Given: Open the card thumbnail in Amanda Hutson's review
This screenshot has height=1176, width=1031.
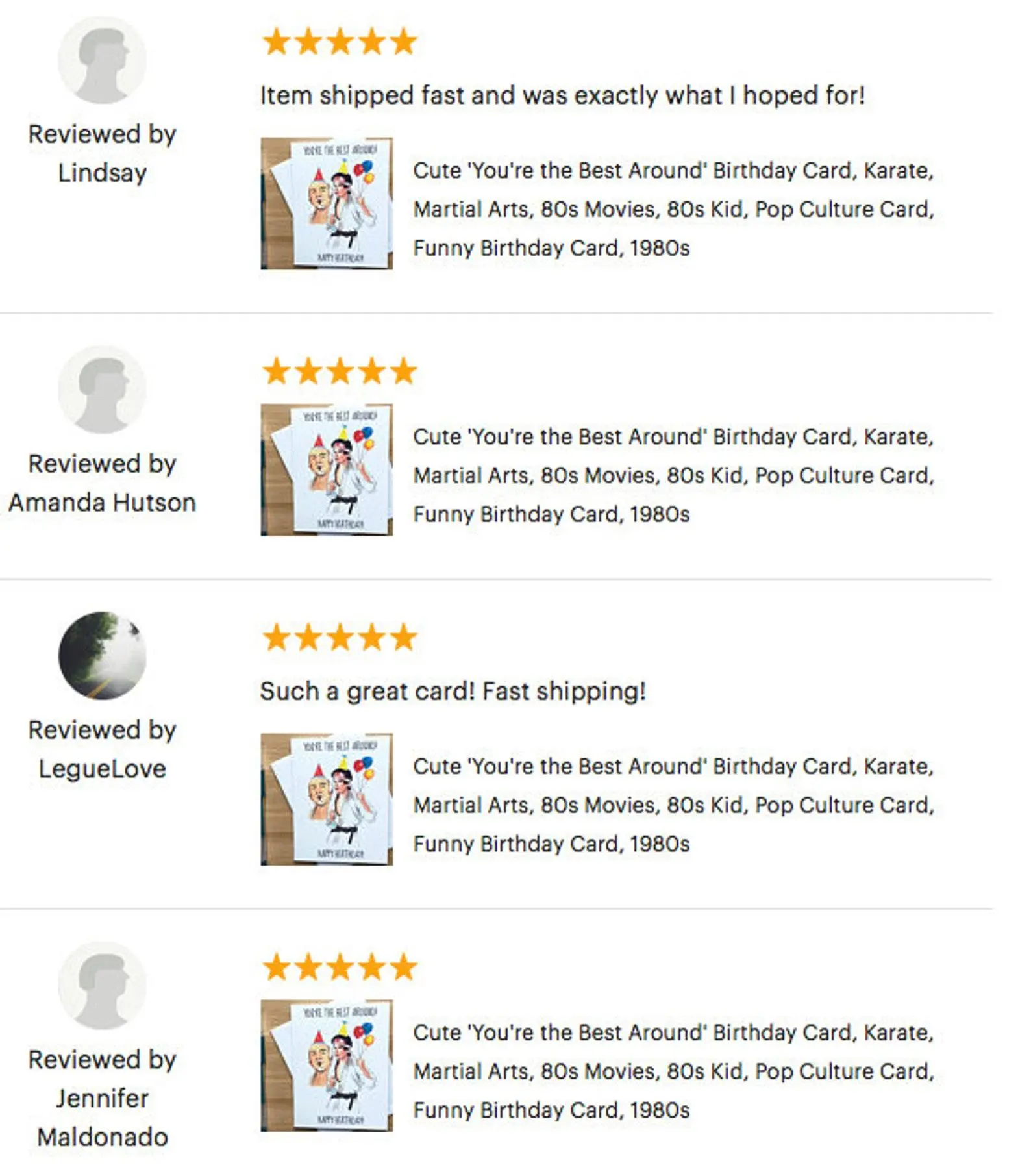Looking at the screenshot, I should point(327,469).
